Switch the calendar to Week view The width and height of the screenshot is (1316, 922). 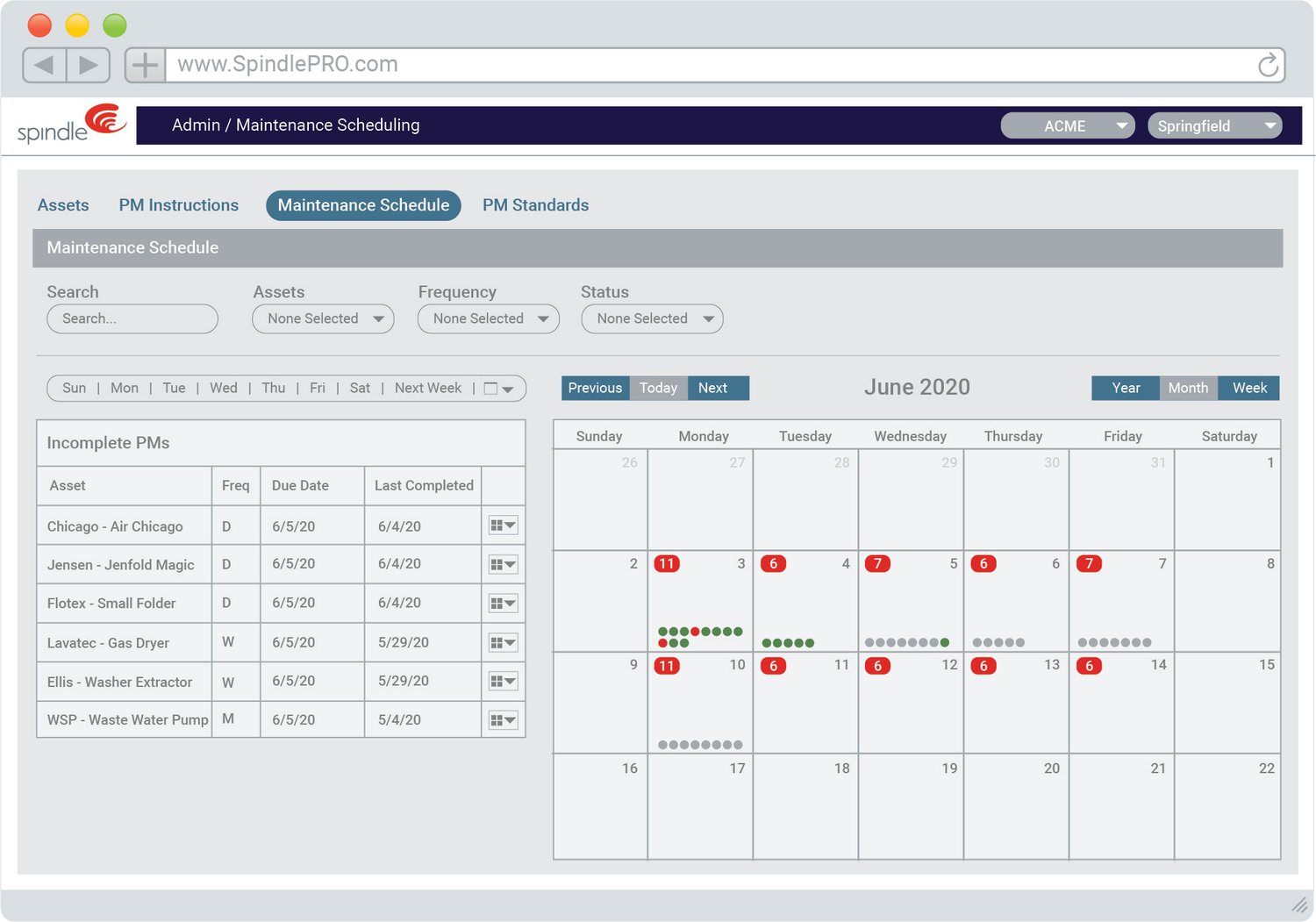[x=1248, y=388]
